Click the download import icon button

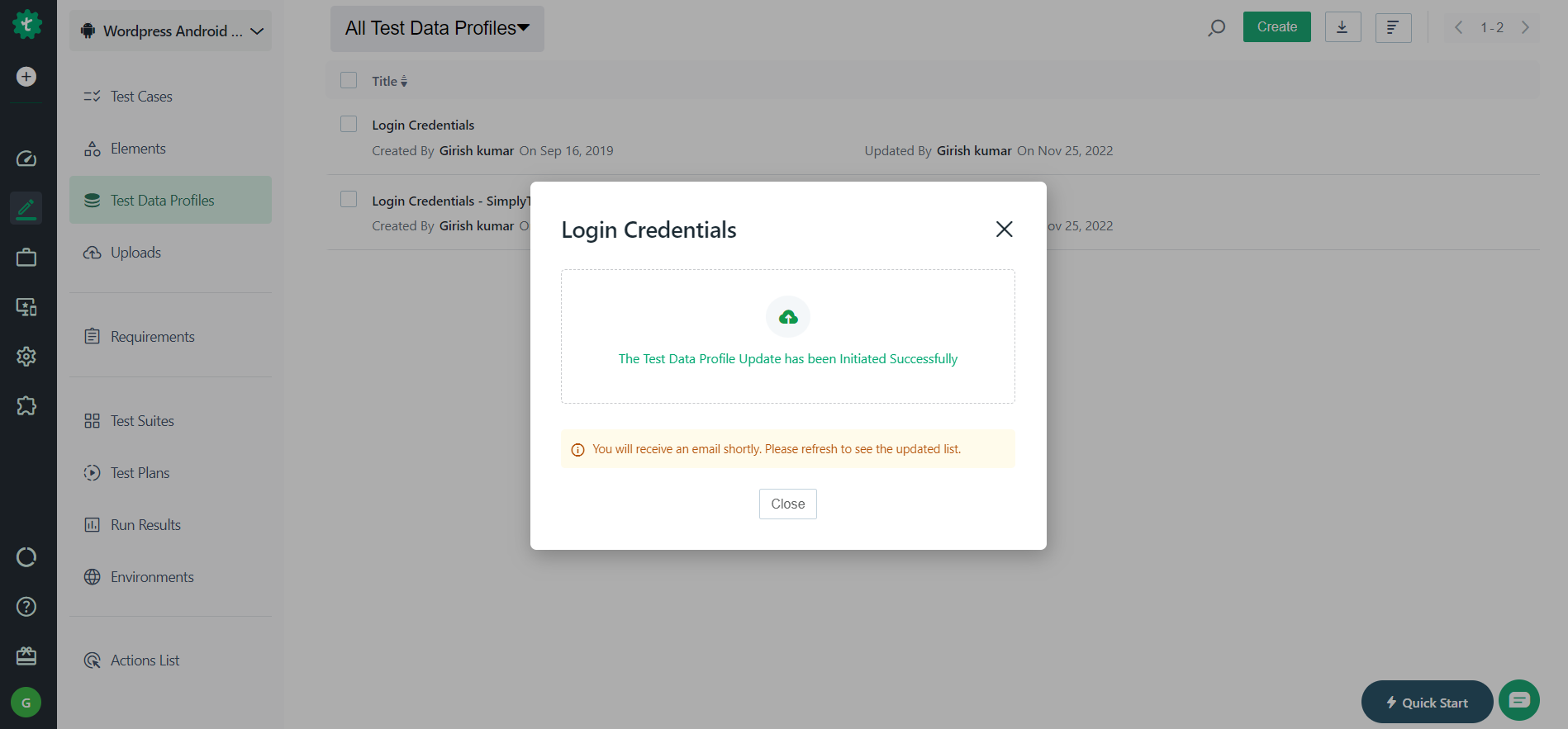coord(1342,27)
